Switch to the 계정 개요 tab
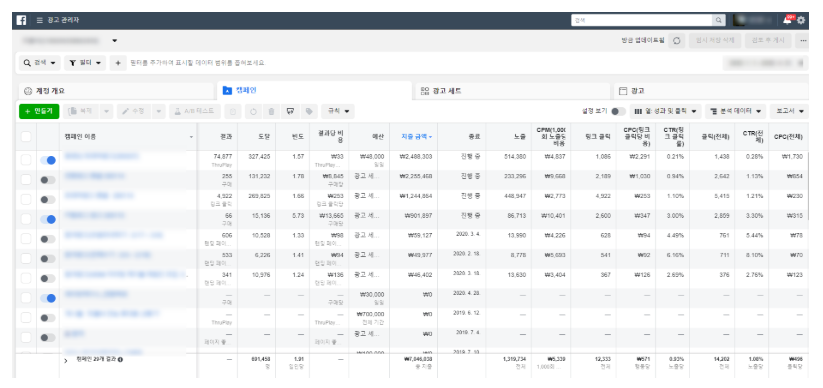 [x=117, y=91]
